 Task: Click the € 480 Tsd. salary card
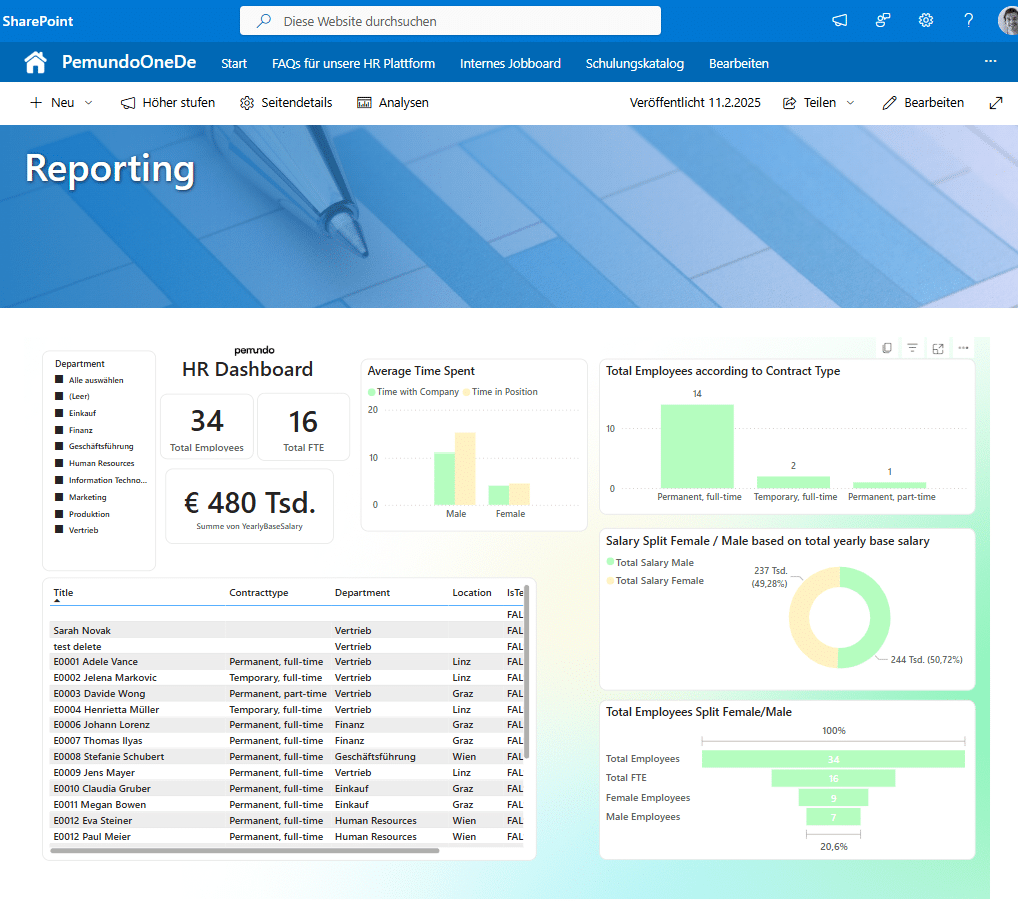[x=249, y=507]
